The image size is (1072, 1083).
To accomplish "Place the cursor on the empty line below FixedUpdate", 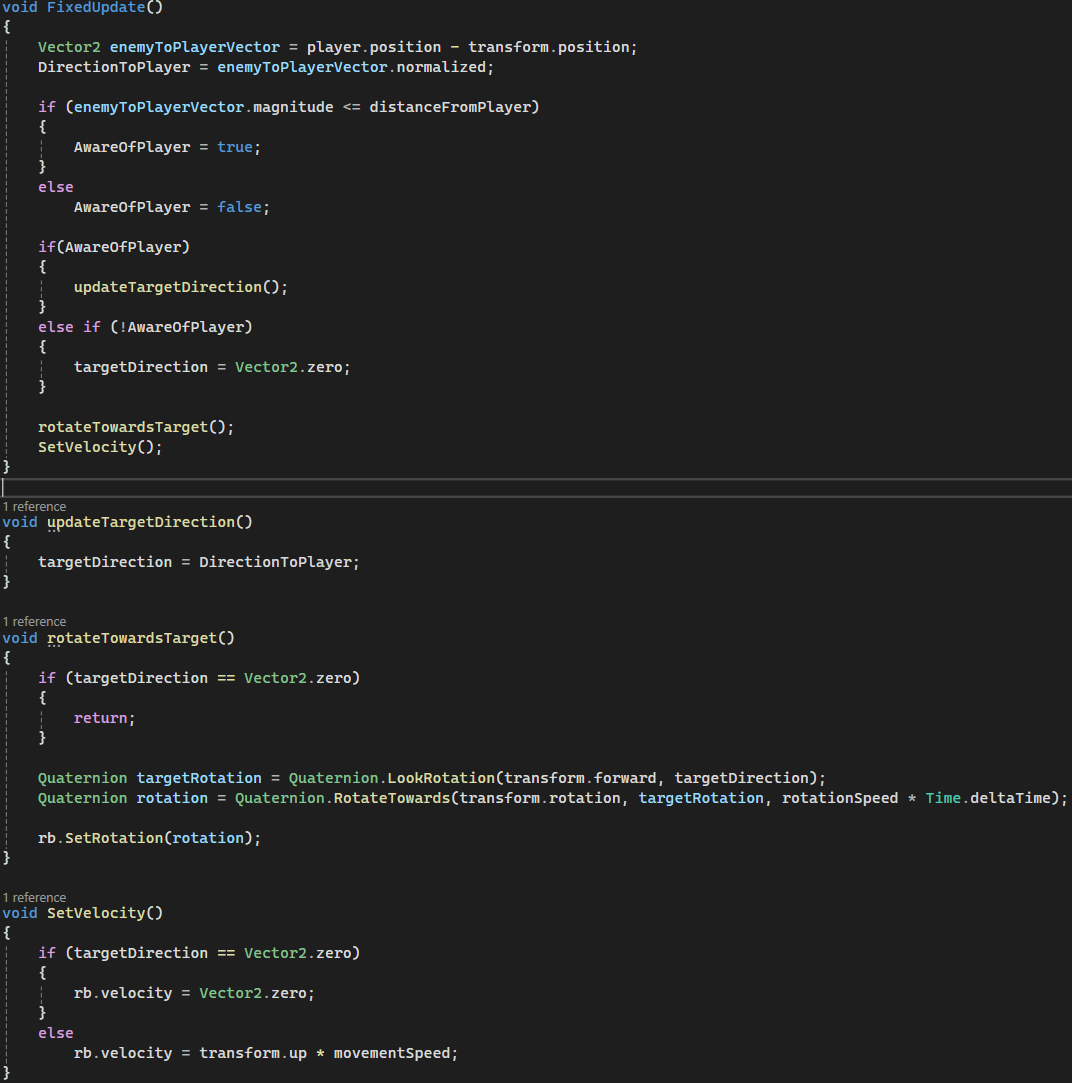I will pyautogui.click(x=536, y=488).
